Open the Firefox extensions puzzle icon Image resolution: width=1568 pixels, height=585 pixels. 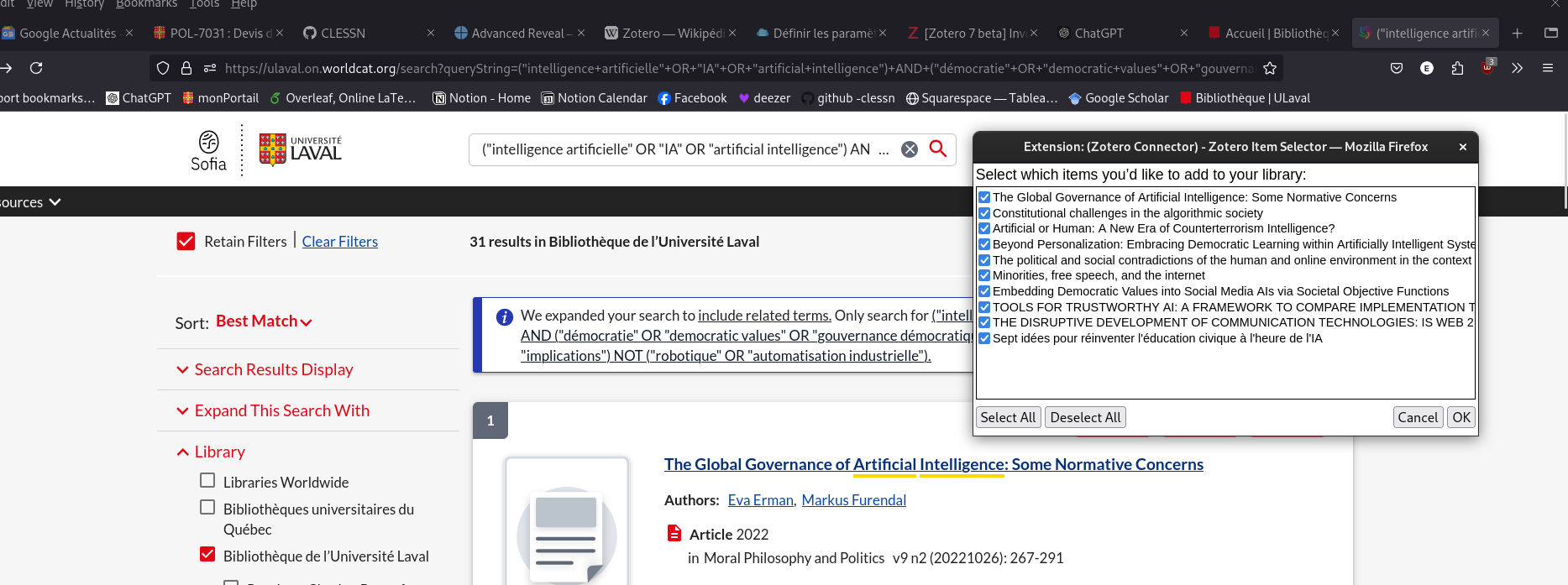(x=1457, y=68)
